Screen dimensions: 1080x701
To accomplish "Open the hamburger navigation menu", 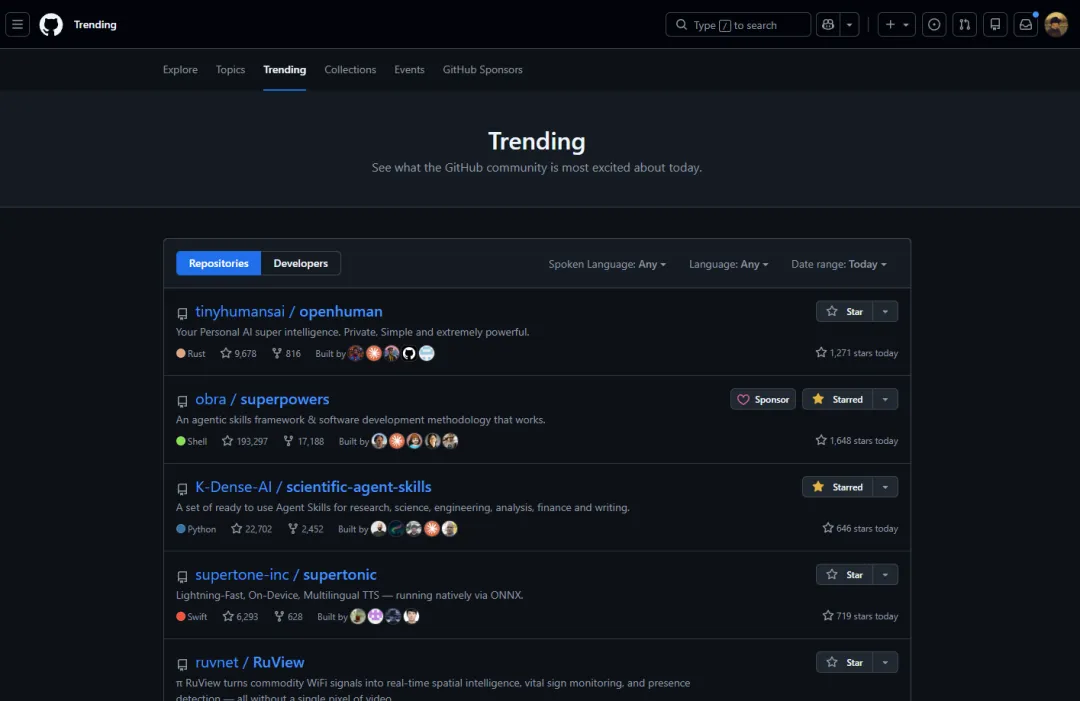I will pyautogui.click(x=17, y=25).
